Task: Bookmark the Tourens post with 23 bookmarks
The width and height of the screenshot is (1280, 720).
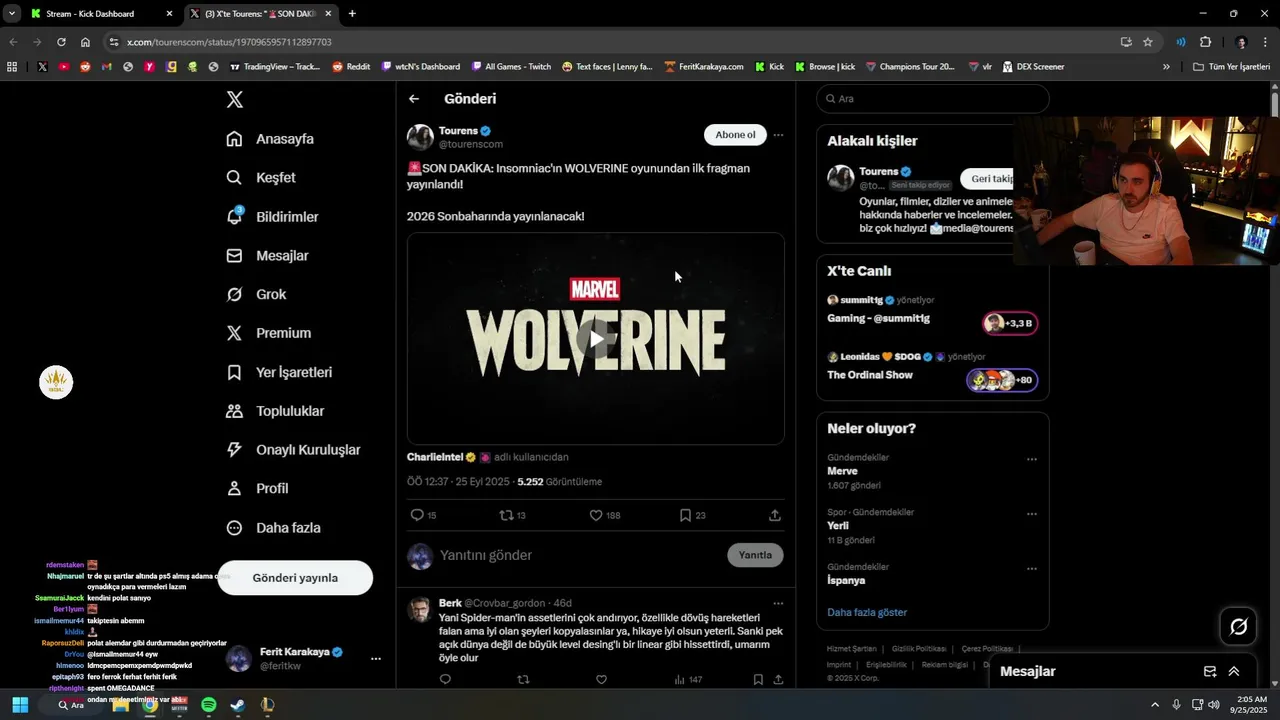Action: tap(692, 515)
